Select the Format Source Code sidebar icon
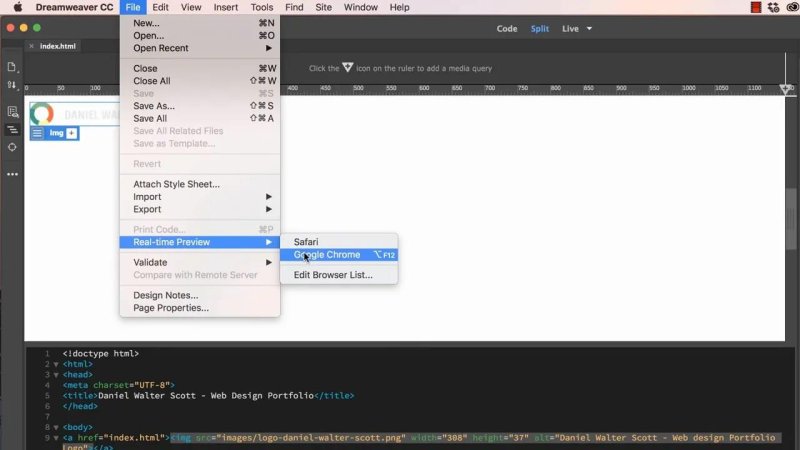 point(12,130)
